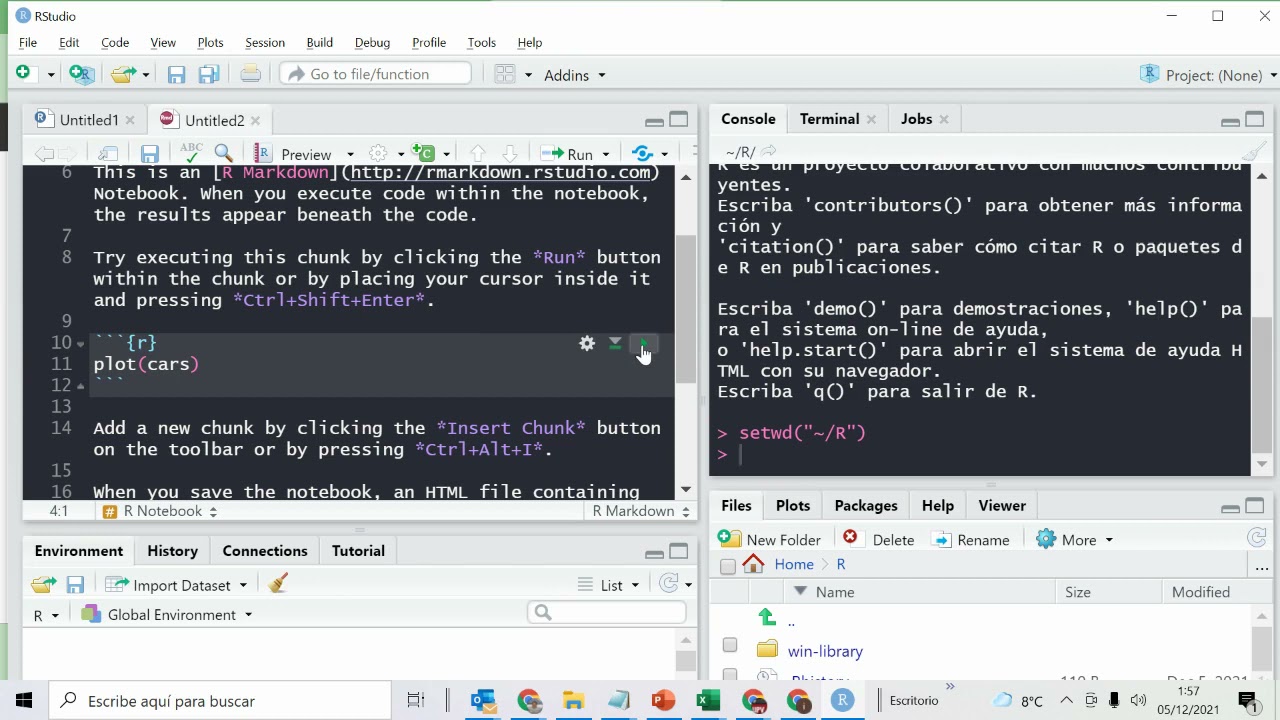Click Rename in Files pane
Screen dimensions: 1280x720
coord(971,540)
